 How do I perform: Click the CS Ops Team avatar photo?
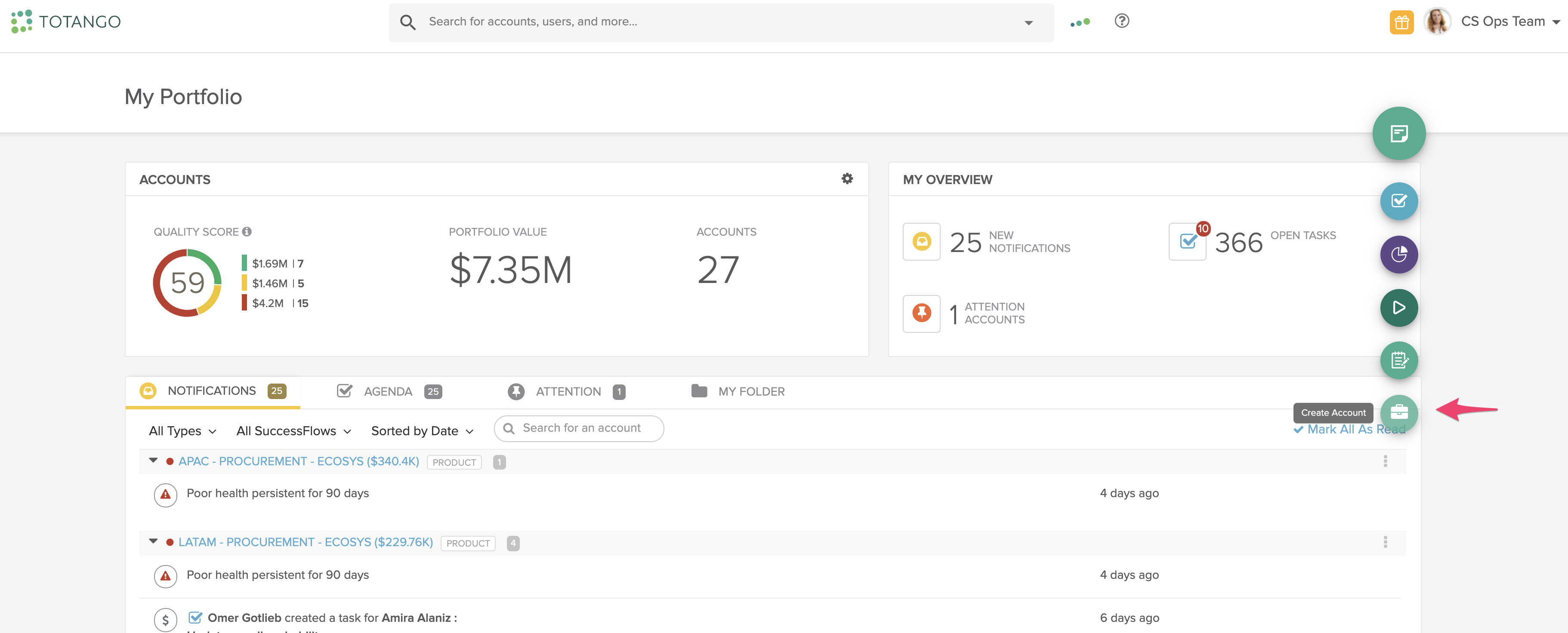[x=1437, y=21]
